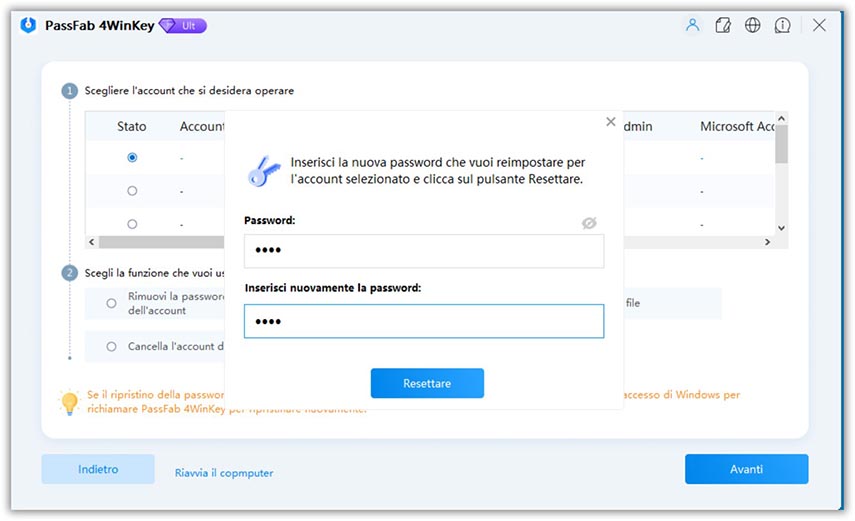The width and height of the screenshot is (855, 521).
Task: Select the second account radio button
Action: tap(132, 190)
